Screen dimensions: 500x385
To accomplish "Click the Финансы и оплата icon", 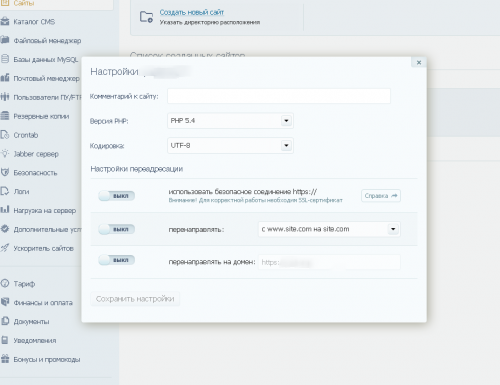I will [5, 302].
